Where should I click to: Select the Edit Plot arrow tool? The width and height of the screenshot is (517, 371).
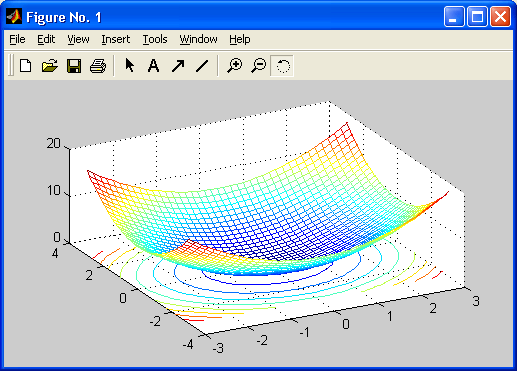point(130,65)
